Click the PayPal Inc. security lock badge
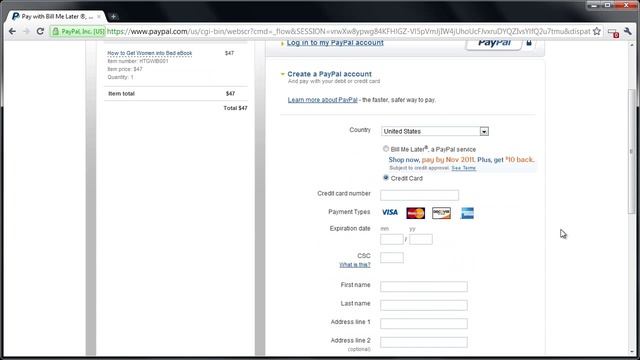The height and width of the screenshot is (360, 640). pyautogui.click(x=78, y=31)
